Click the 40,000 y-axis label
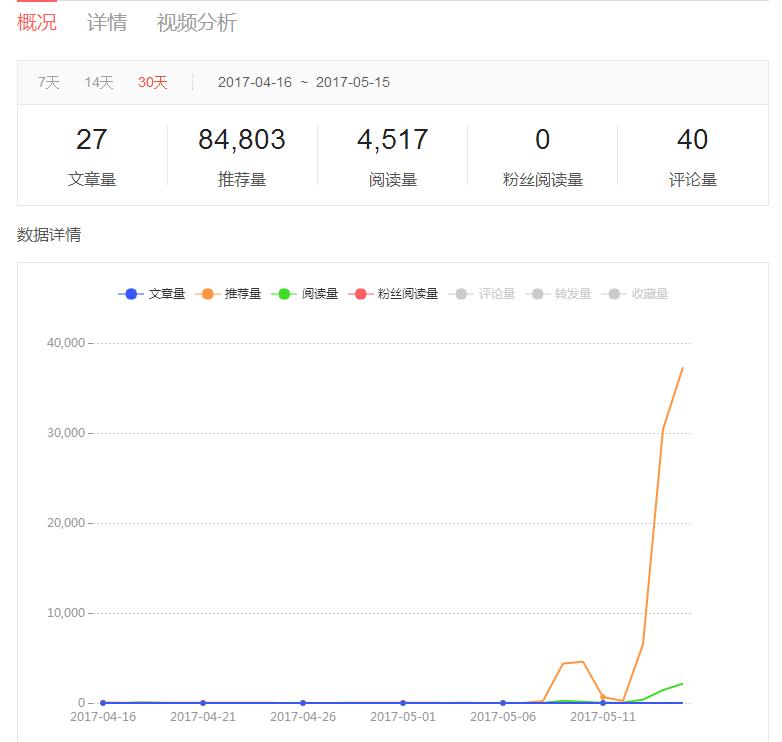The height and width of the screenshot is (742, 782). coord(66,343)
